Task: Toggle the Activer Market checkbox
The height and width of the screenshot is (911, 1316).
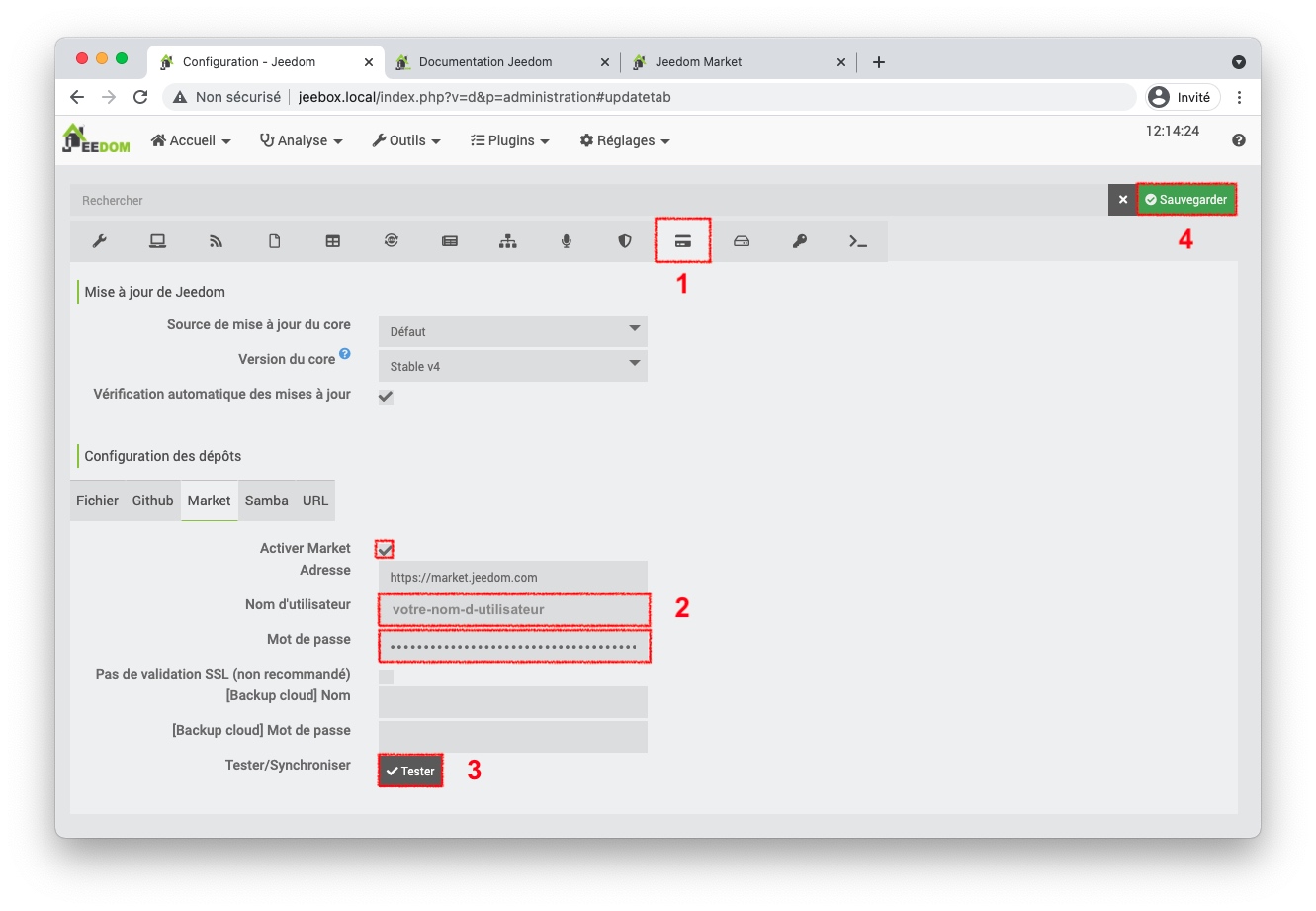Action: [x=385, y=549]
